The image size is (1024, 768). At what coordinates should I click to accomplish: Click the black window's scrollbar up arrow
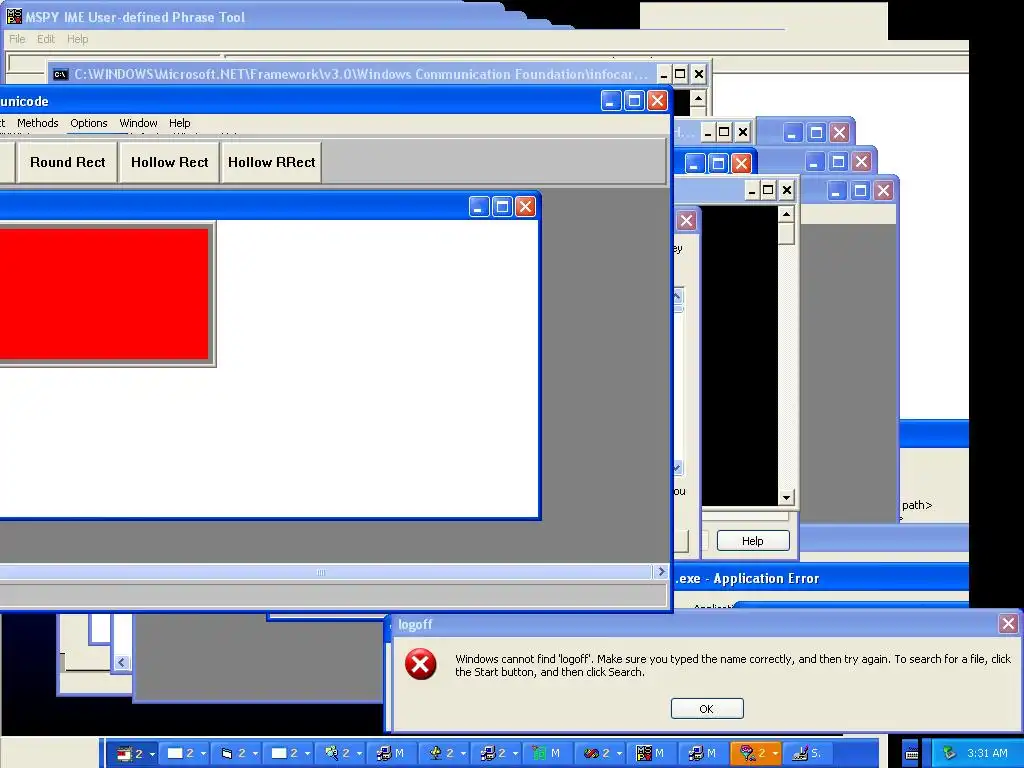point(786,214)
